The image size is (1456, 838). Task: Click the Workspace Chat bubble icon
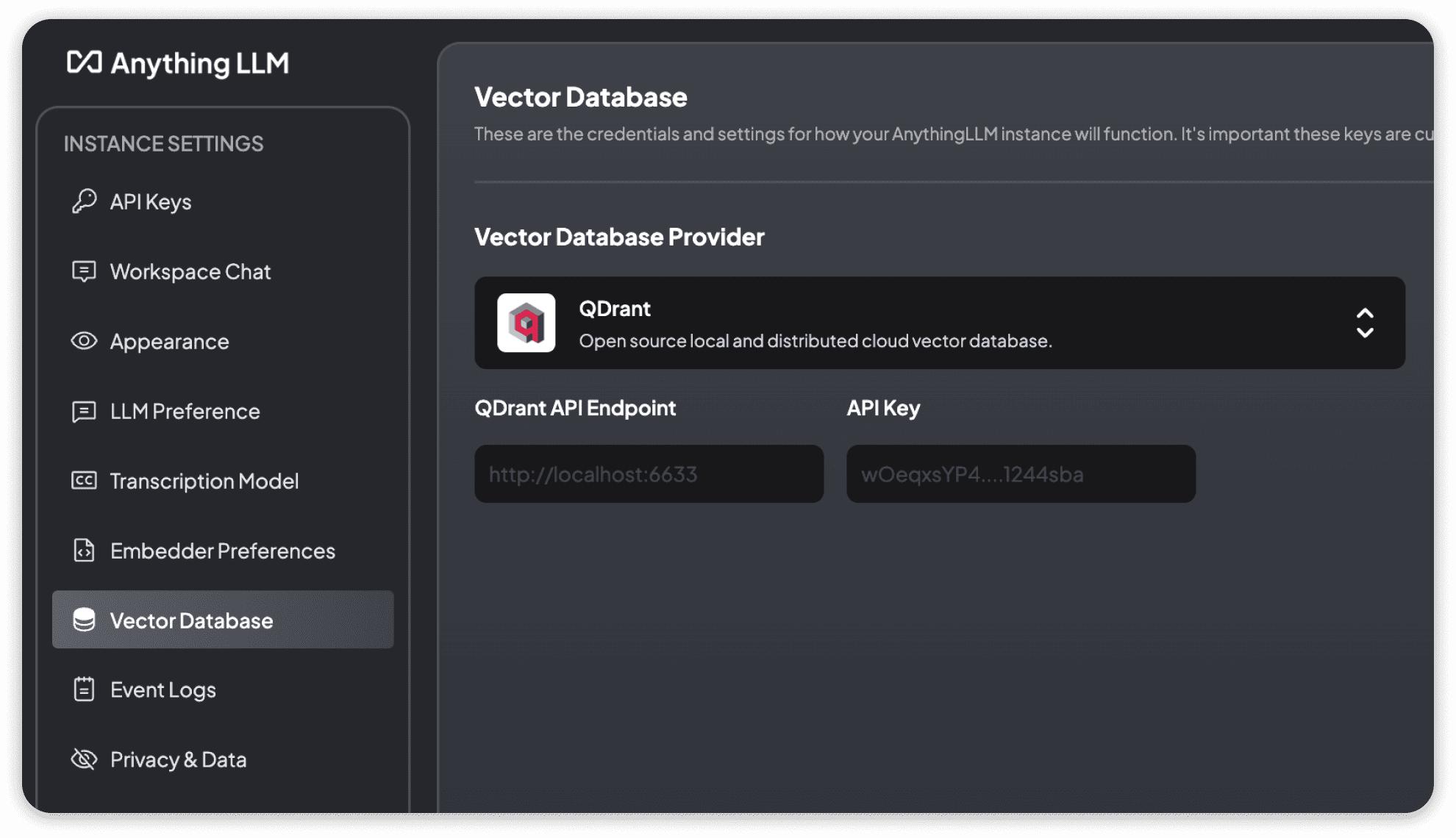pyautogui.click(x=84, y=271)
